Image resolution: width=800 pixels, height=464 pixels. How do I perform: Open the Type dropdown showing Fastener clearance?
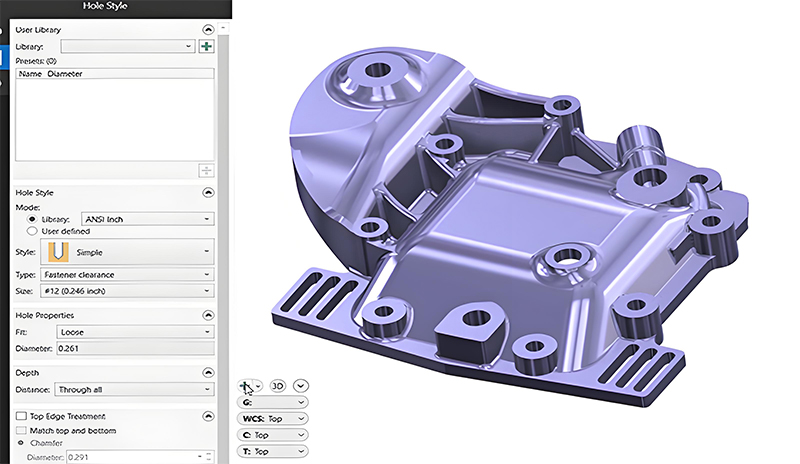[x=126, y=274]
